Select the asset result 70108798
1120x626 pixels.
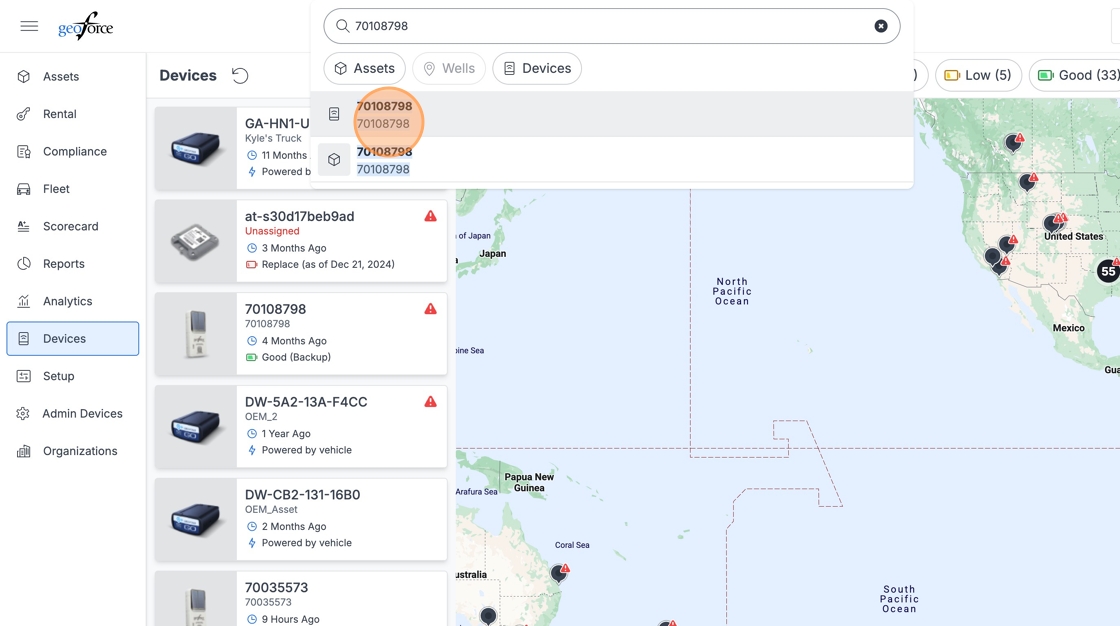[384, 160]
